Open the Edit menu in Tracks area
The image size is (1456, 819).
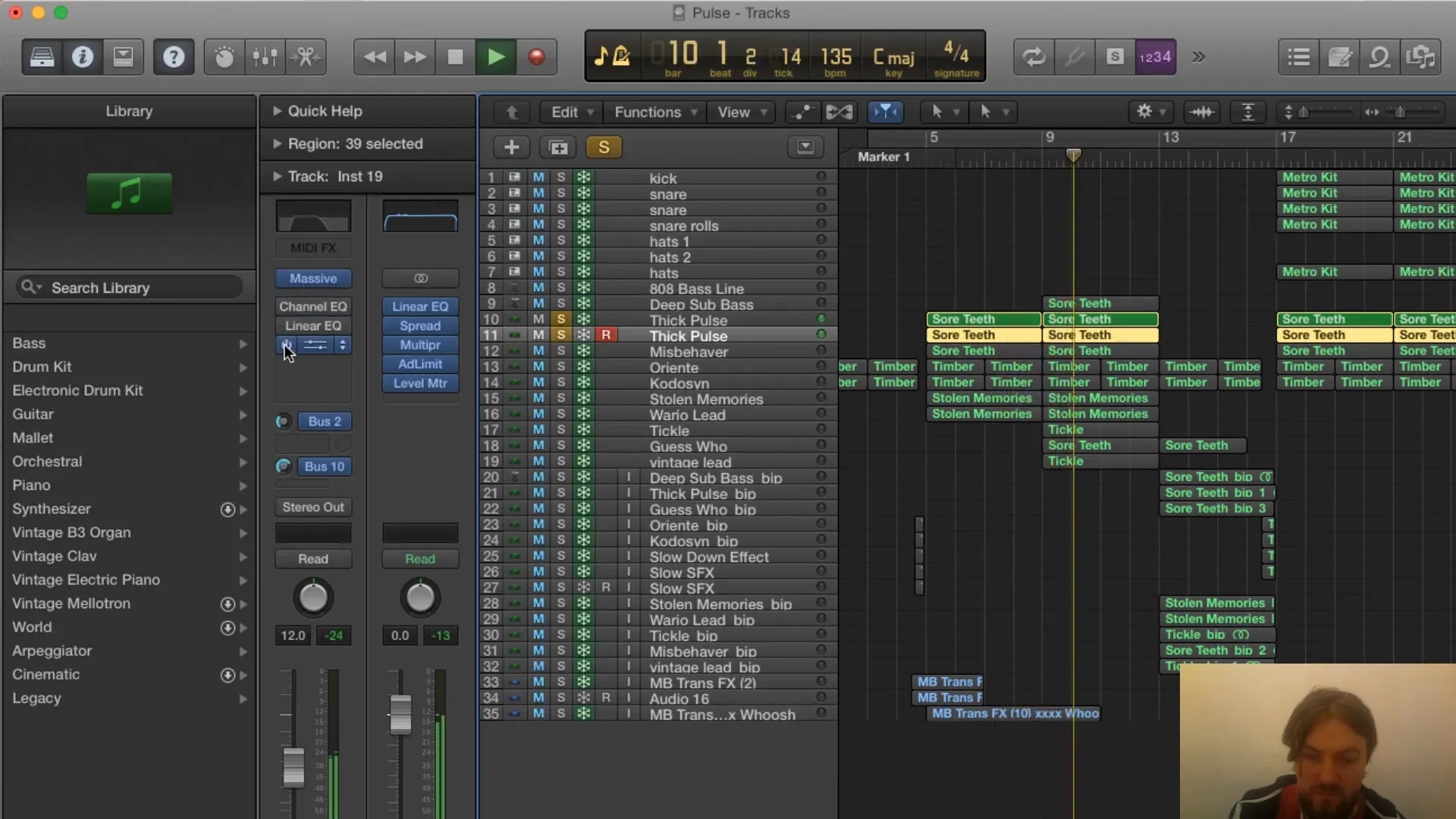(572, 112)
